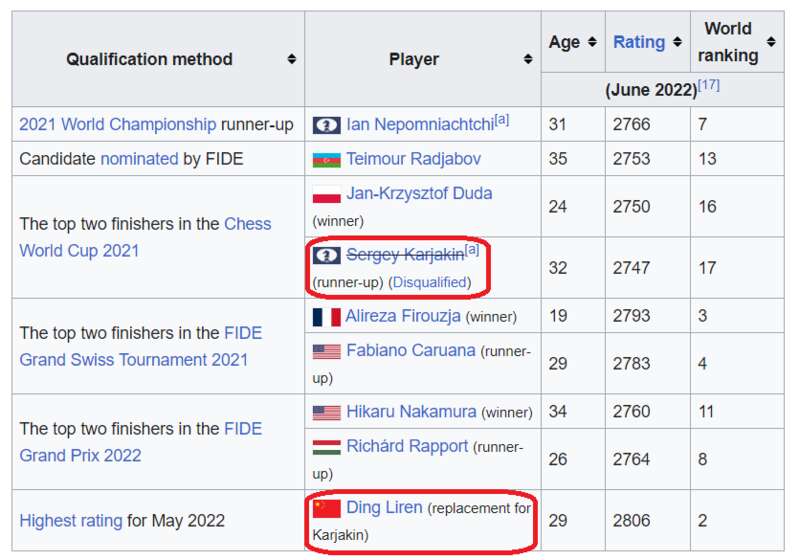The height and width of the screenshot is (560, 800).
Task: Click the Hungarian flag beside Richárd Rapport
Action: [x=327, y=447]
